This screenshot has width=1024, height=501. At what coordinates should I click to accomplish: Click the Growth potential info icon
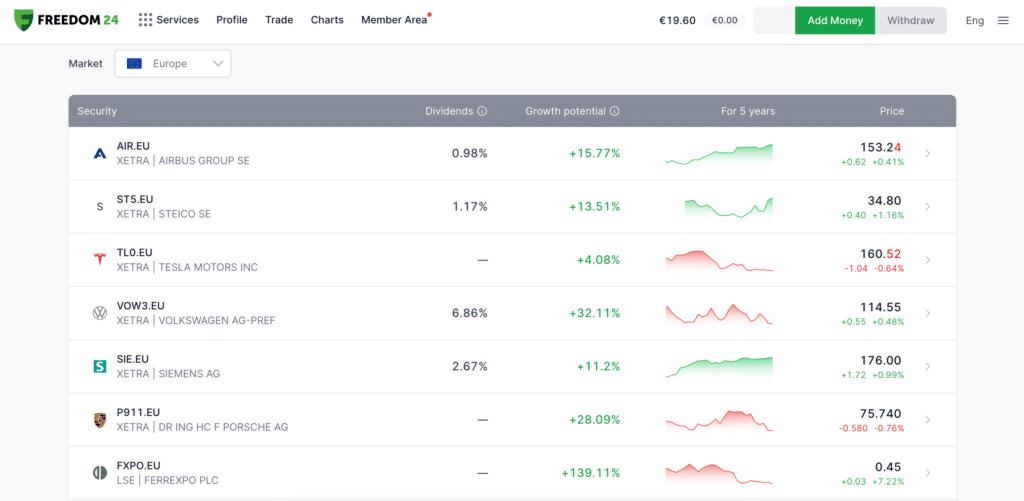[614, 111]
